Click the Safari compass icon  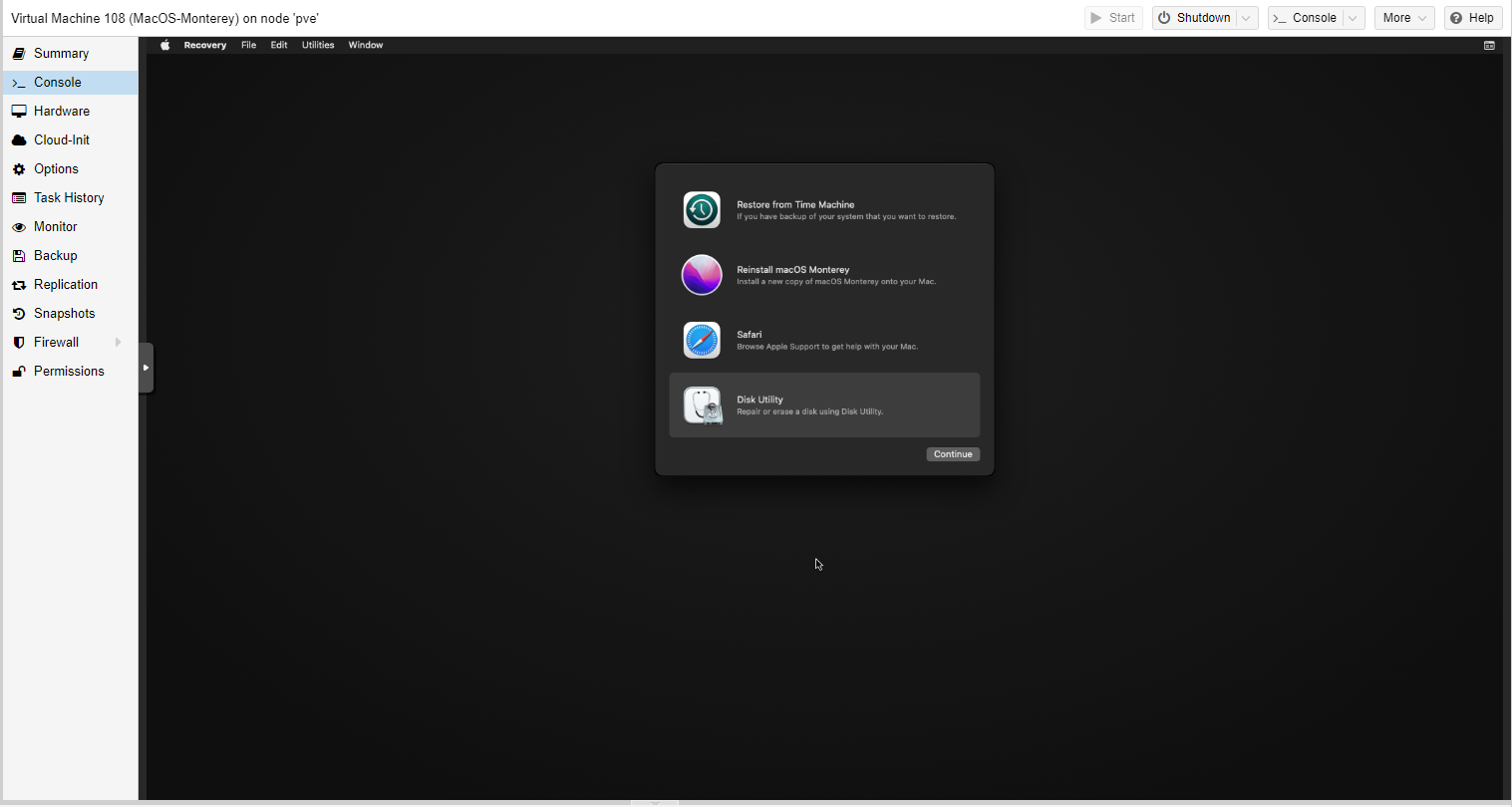pyautogui.click(x=702, y=340)
